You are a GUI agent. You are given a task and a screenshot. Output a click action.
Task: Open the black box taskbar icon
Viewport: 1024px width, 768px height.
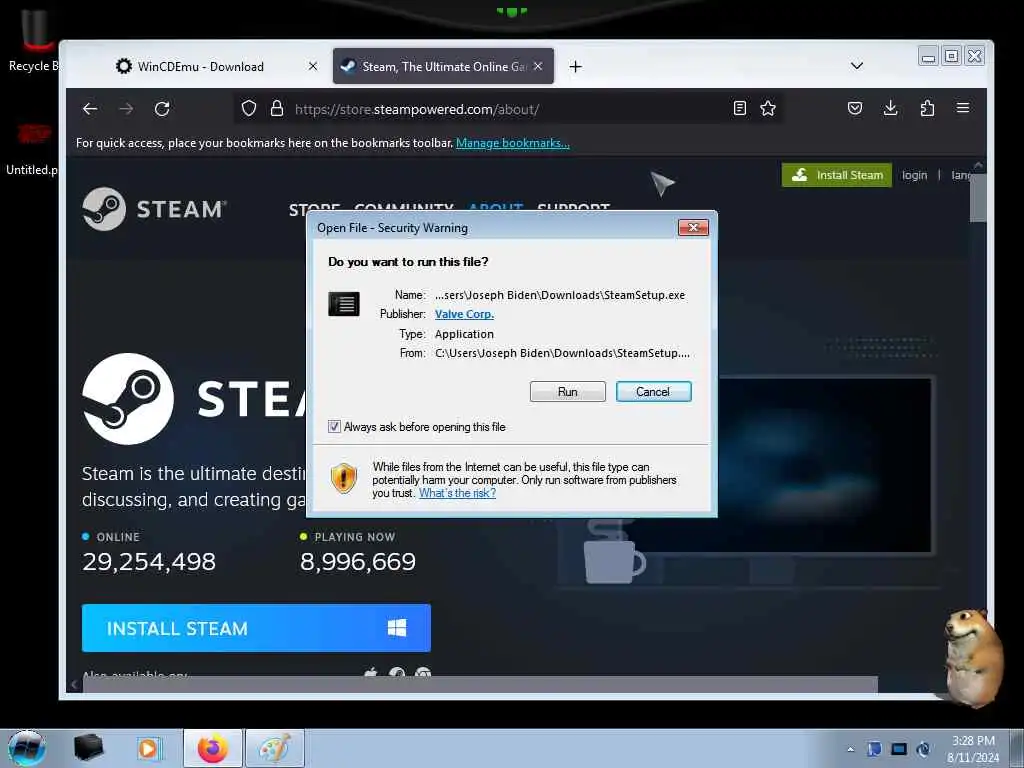click(x=89, y=748)
